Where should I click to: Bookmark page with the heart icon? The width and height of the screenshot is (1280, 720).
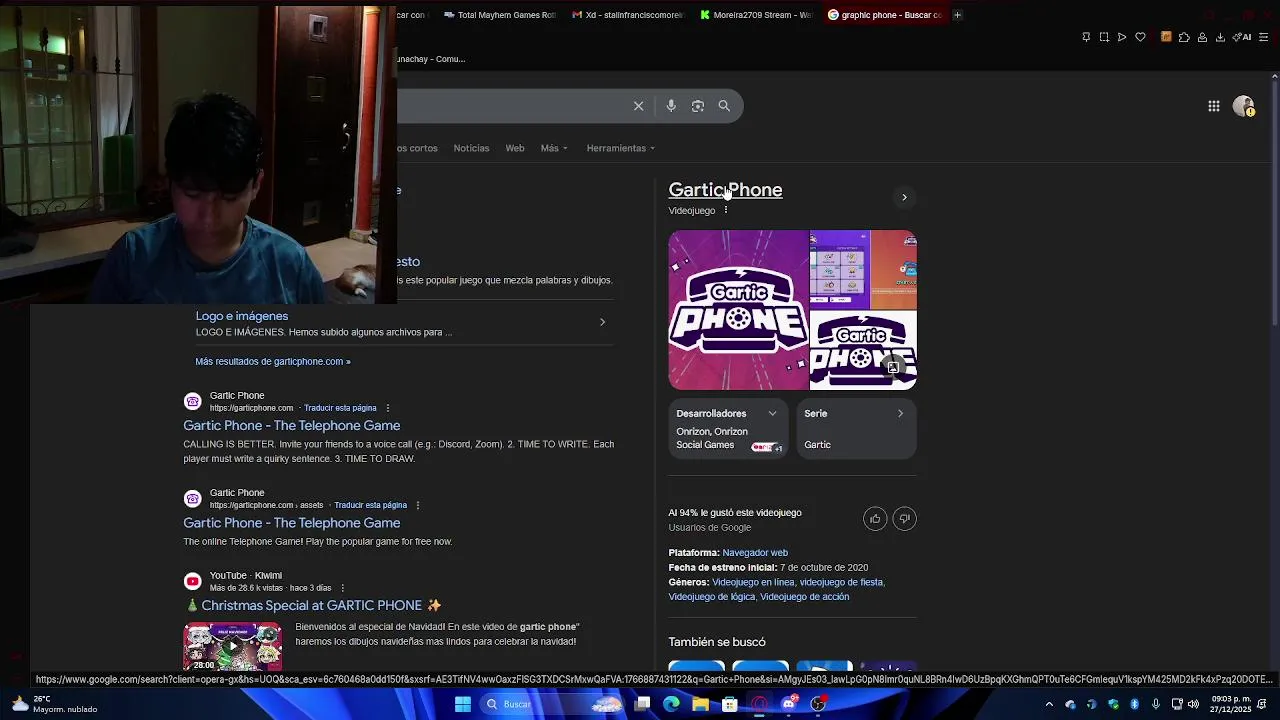pos(1140,37)
